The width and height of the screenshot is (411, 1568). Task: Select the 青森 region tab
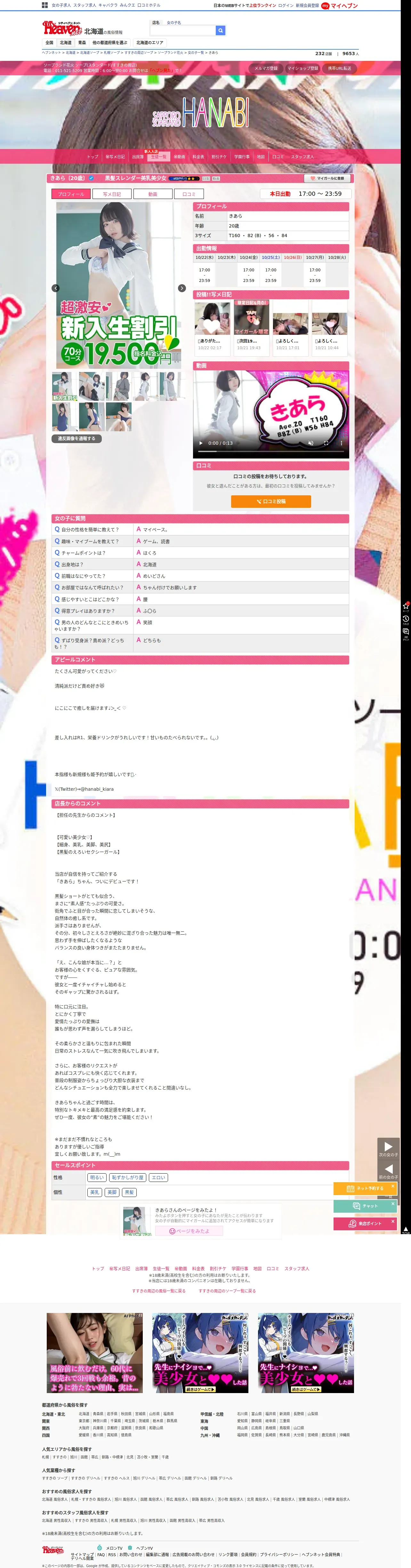pos(82,43)
